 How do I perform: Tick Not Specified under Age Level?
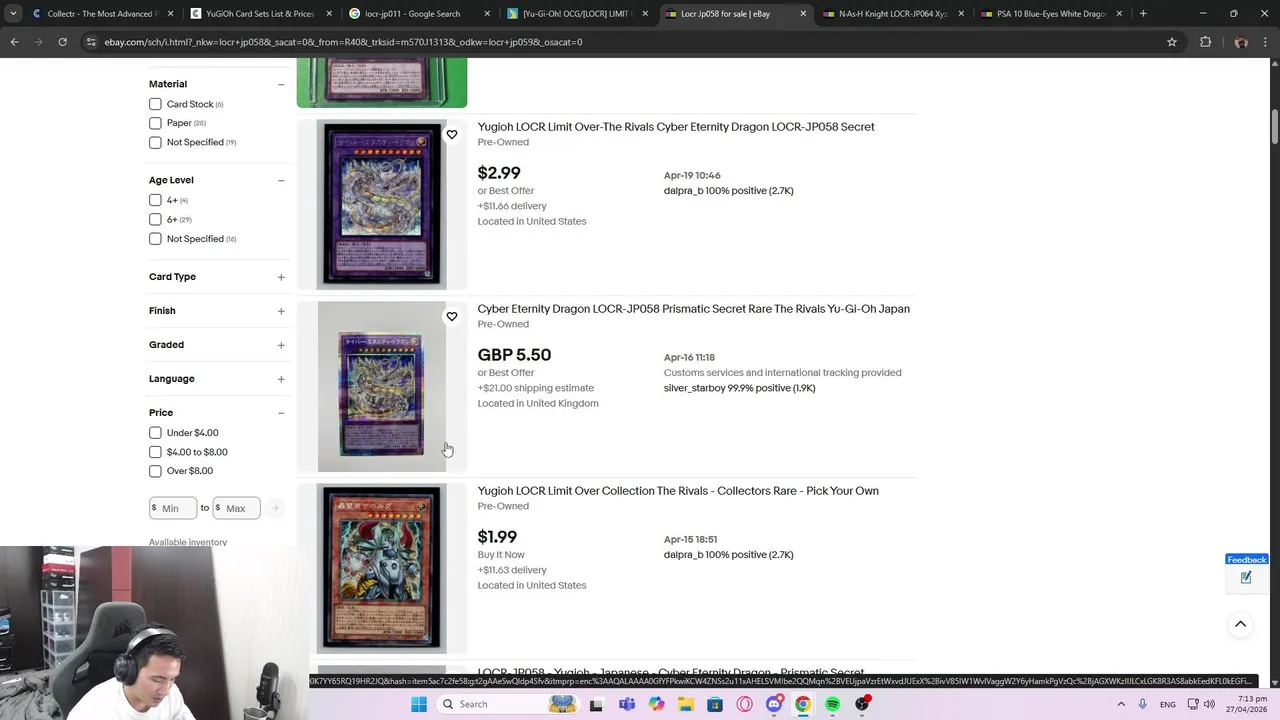click(155, 239)
